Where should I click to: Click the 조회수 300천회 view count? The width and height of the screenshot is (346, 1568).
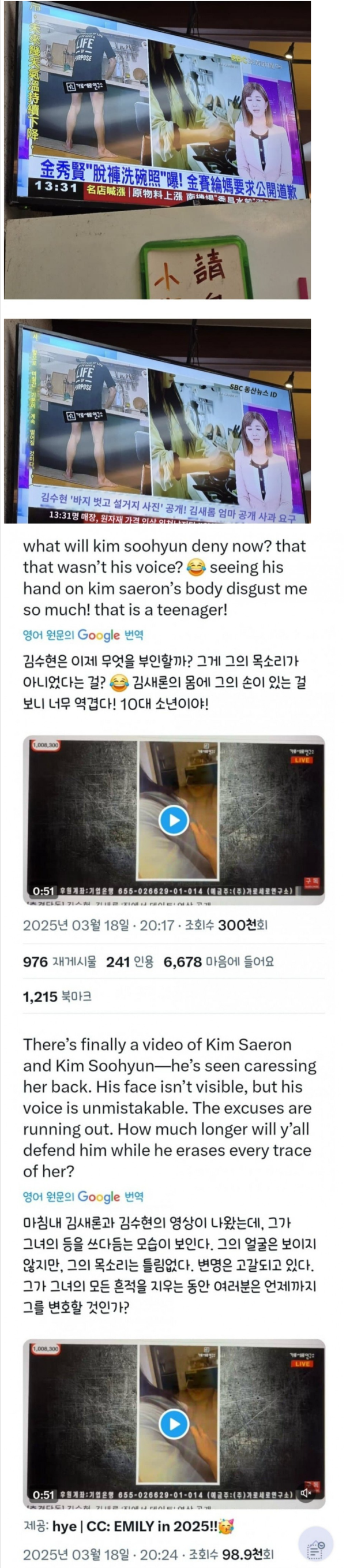coord(225,925)
